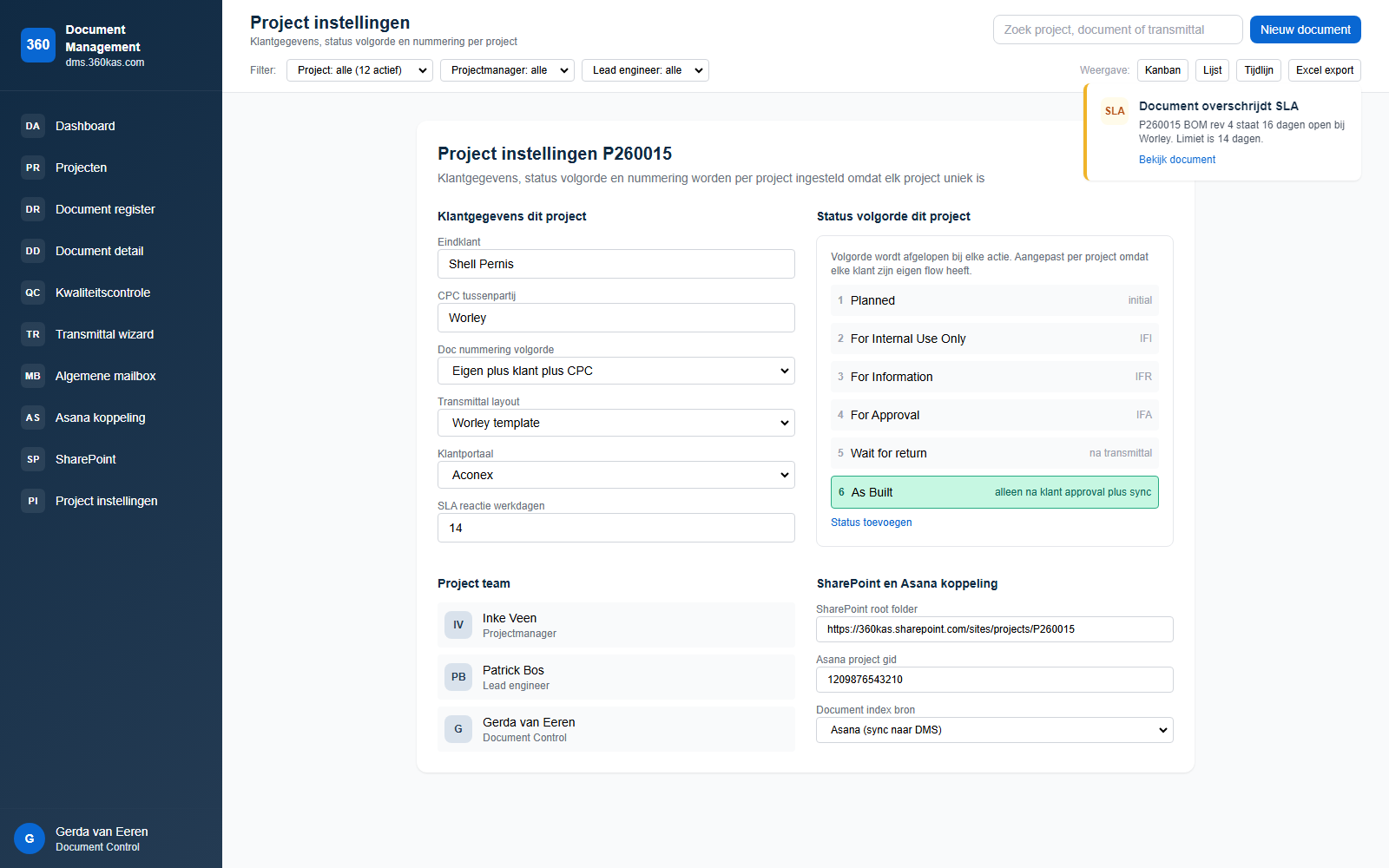Viewport: 1389px width, 868px height.
Task: Click the Eindklant field Shell Pernis
Action: (616, 264)
